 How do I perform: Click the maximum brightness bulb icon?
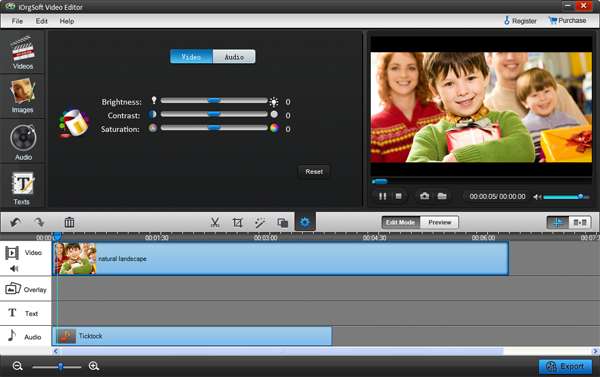coord(274,101)
